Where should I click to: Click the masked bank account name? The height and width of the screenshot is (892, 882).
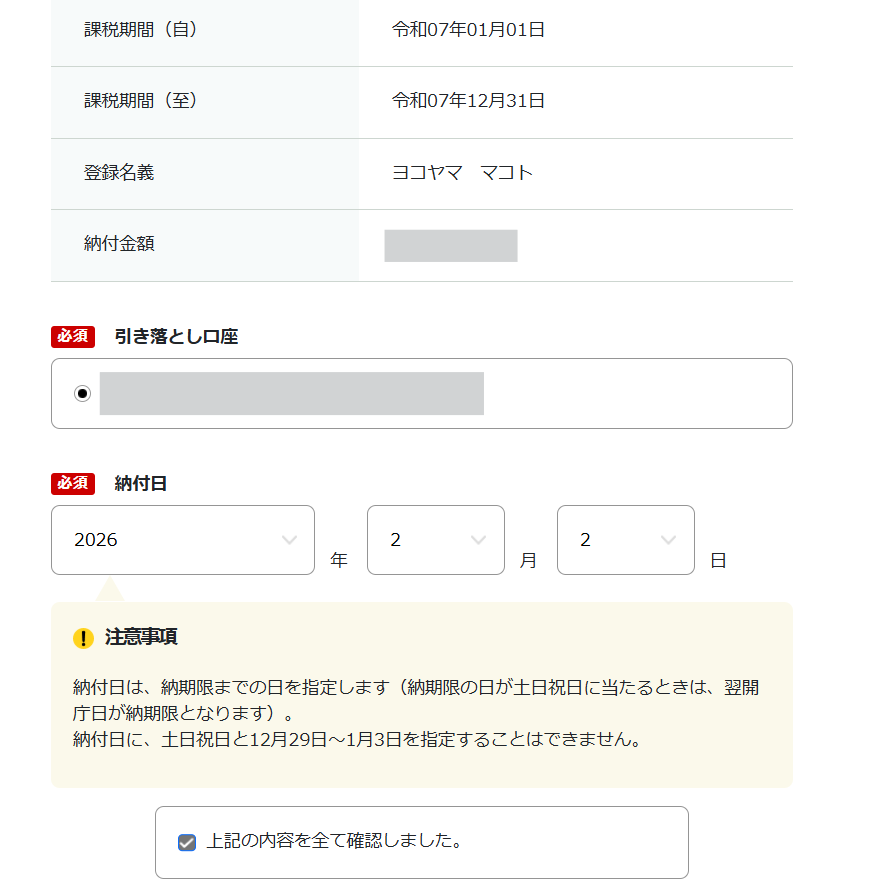[x=292, y=393]
